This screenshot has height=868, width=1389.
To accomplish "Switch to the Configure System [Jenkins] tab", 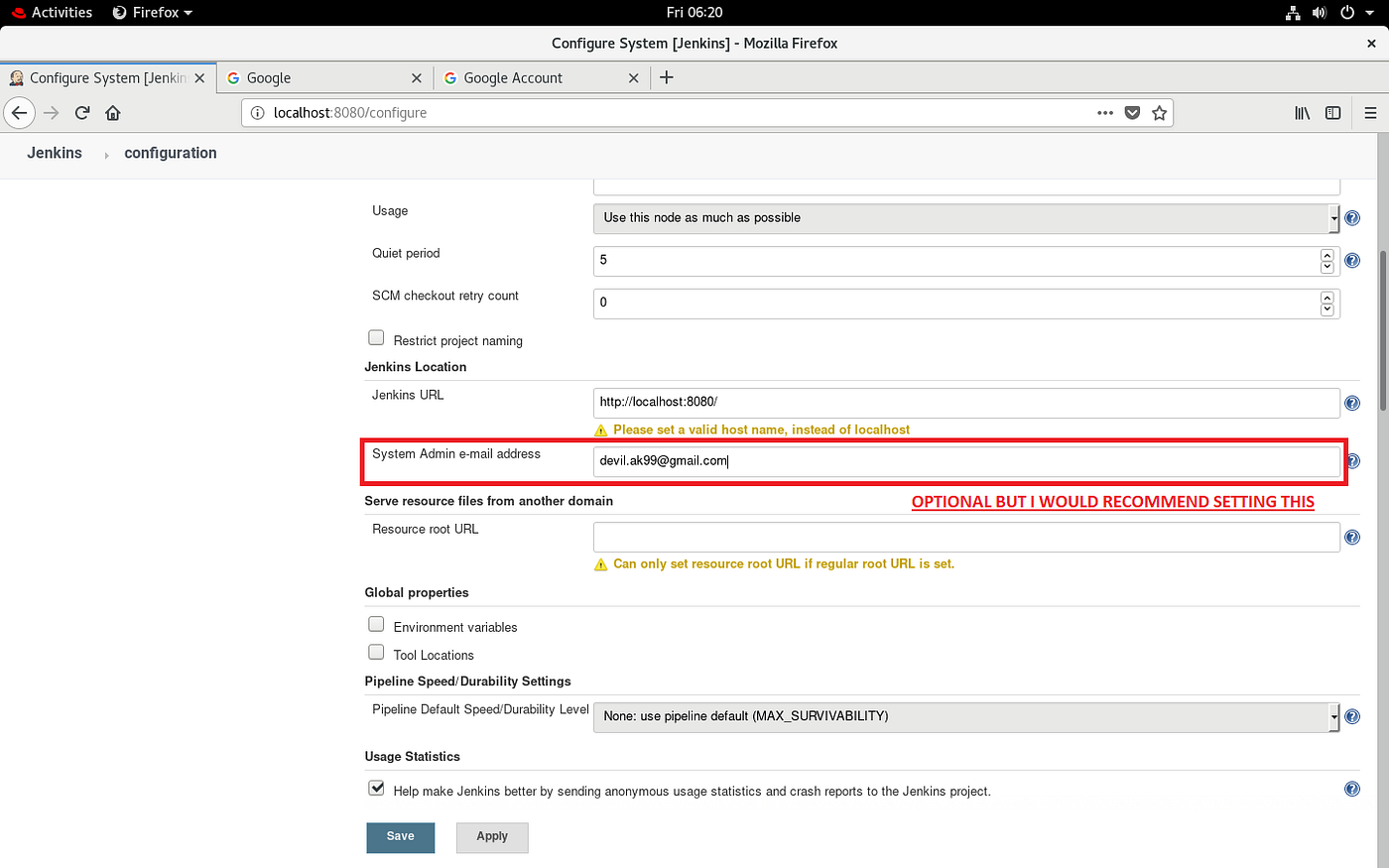I will 108,78.
